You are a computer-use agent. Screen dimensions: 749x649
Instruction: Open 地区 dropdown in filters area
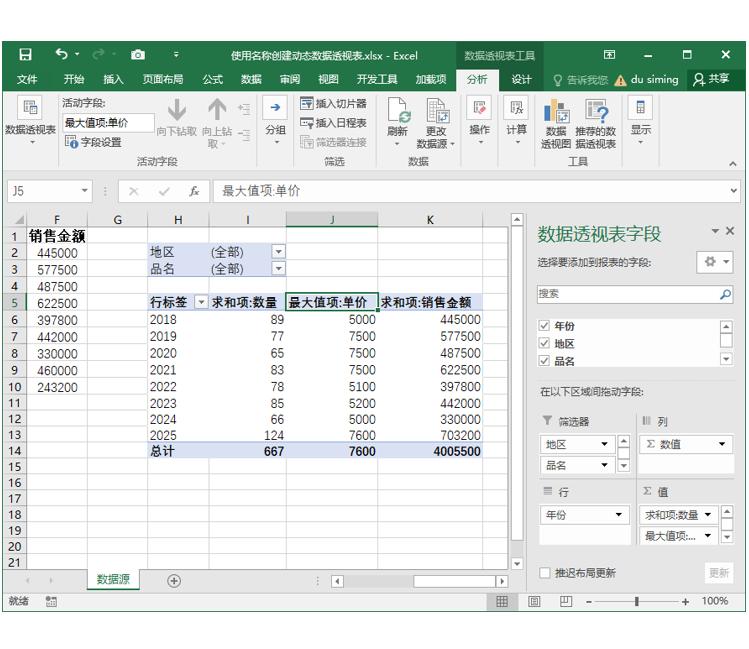[604, 444]
